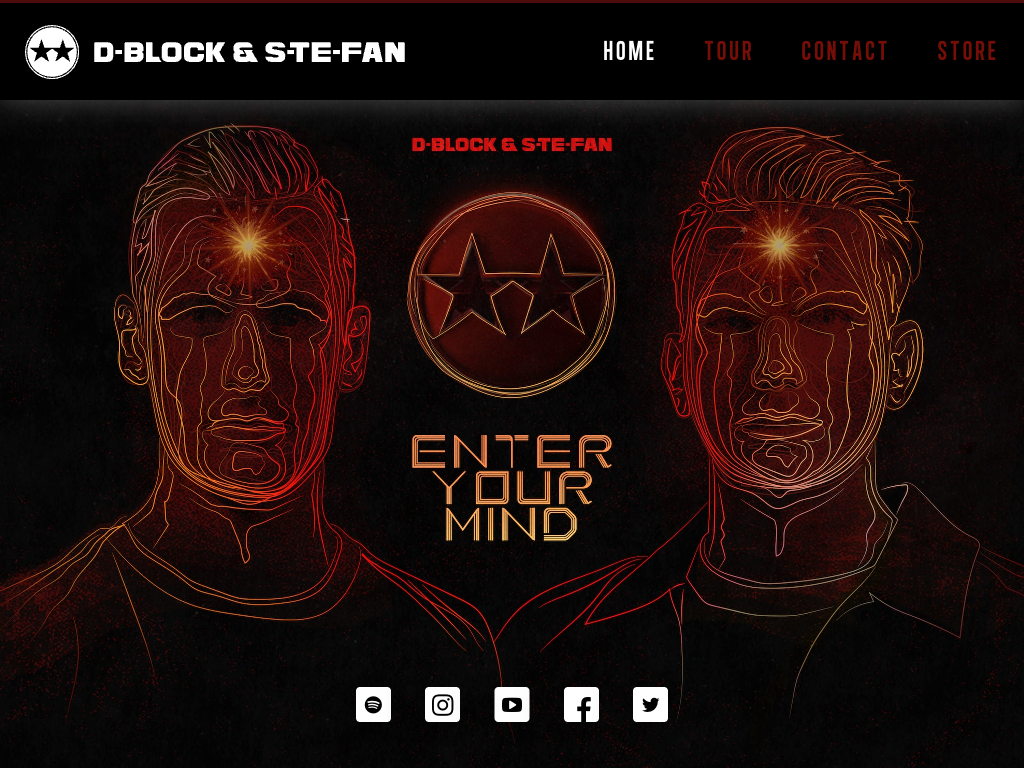This screenshot has width=1024, height=768.
Task: Open the Facebook social icon
Action: (x=581, y=705)
